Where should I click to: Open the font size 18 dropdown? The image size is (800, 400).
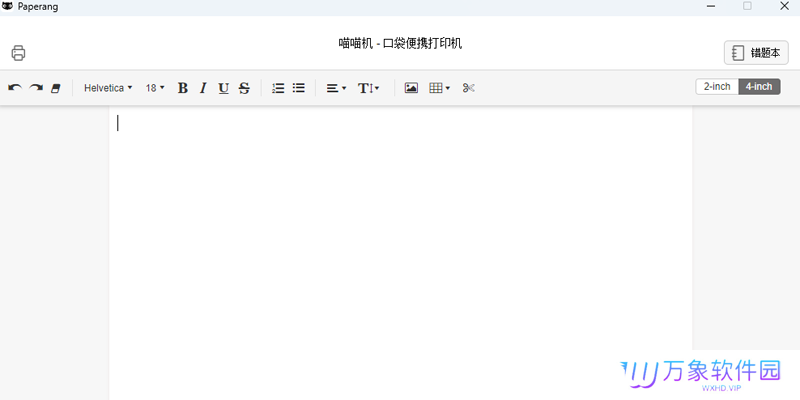click(x=155, y=88)
